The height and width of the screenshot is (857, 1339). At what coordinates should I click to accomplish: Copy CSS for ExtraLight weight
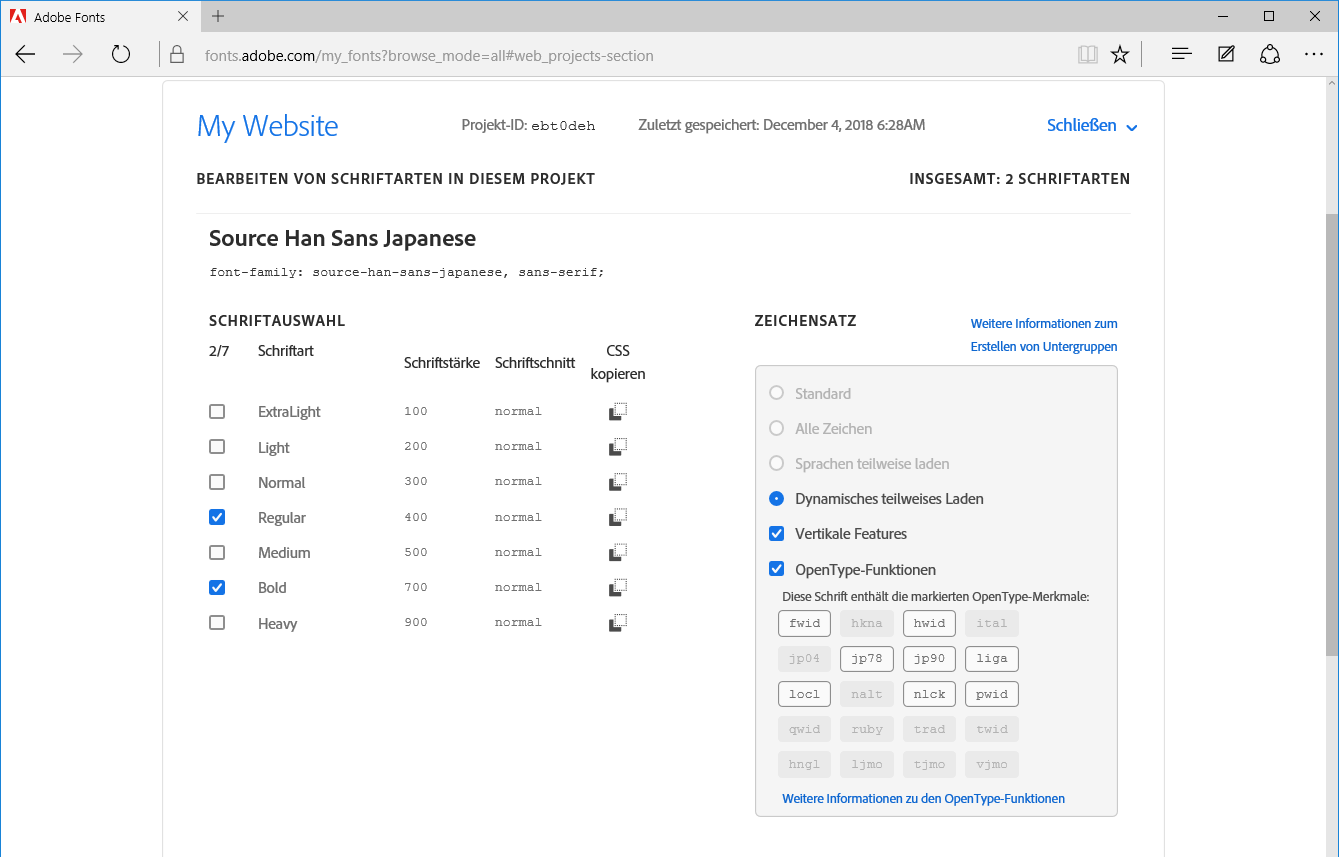click(618, 411)
